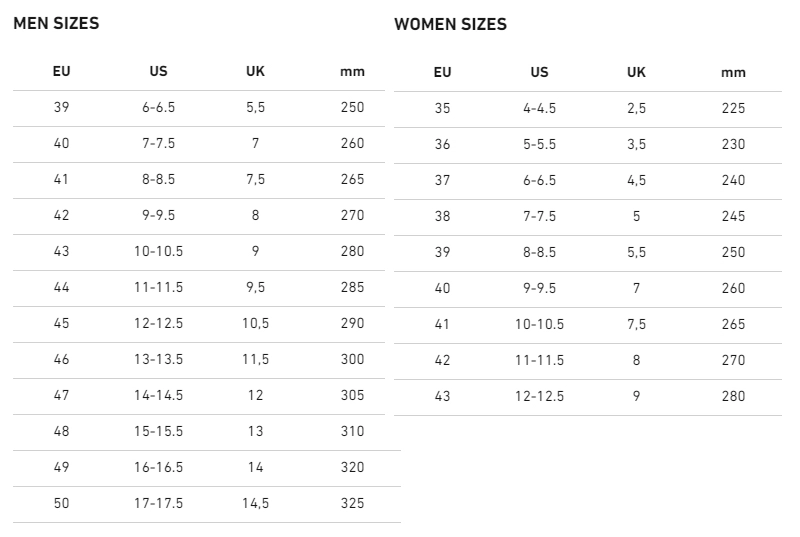Select women's EU size 38 cell
This screenshot has width=800, height=537.
[443, 216]
